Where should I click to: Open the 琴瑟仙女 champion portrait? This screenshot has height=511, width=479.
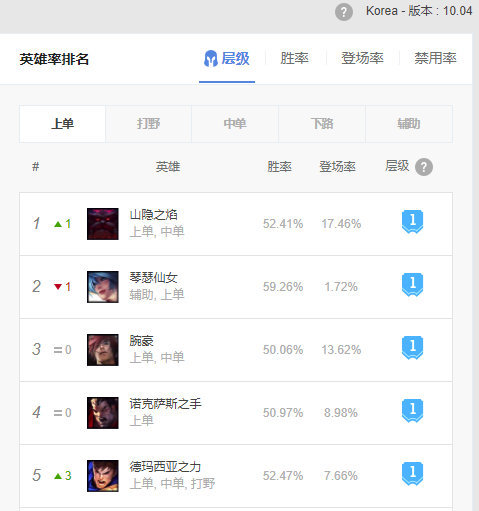tap(103, 287)
